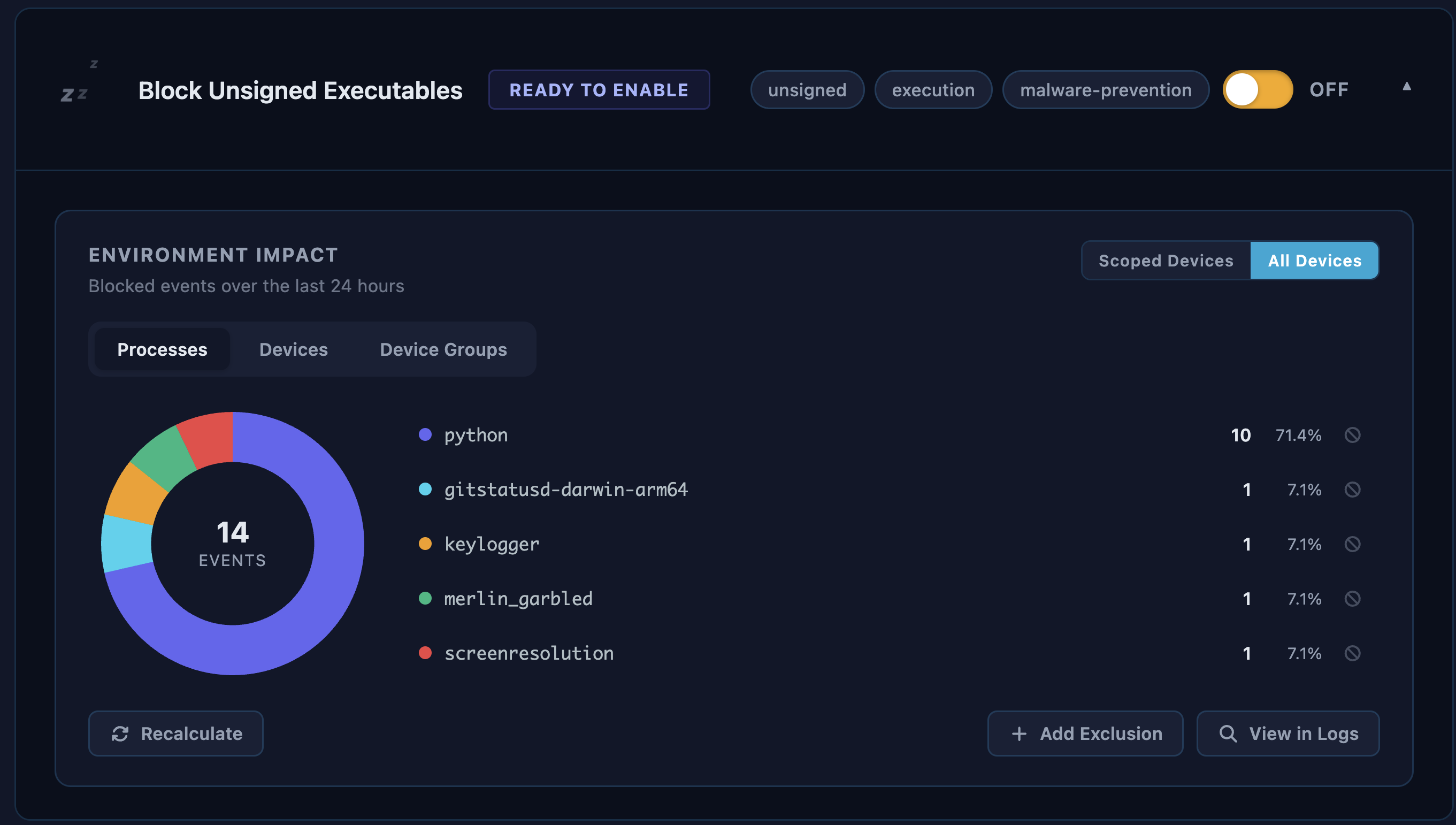The width and height of the screenshot is (1456, 825).
Task: Click the READY TO ENABLE badge
Action: click(x=599, y=89)
